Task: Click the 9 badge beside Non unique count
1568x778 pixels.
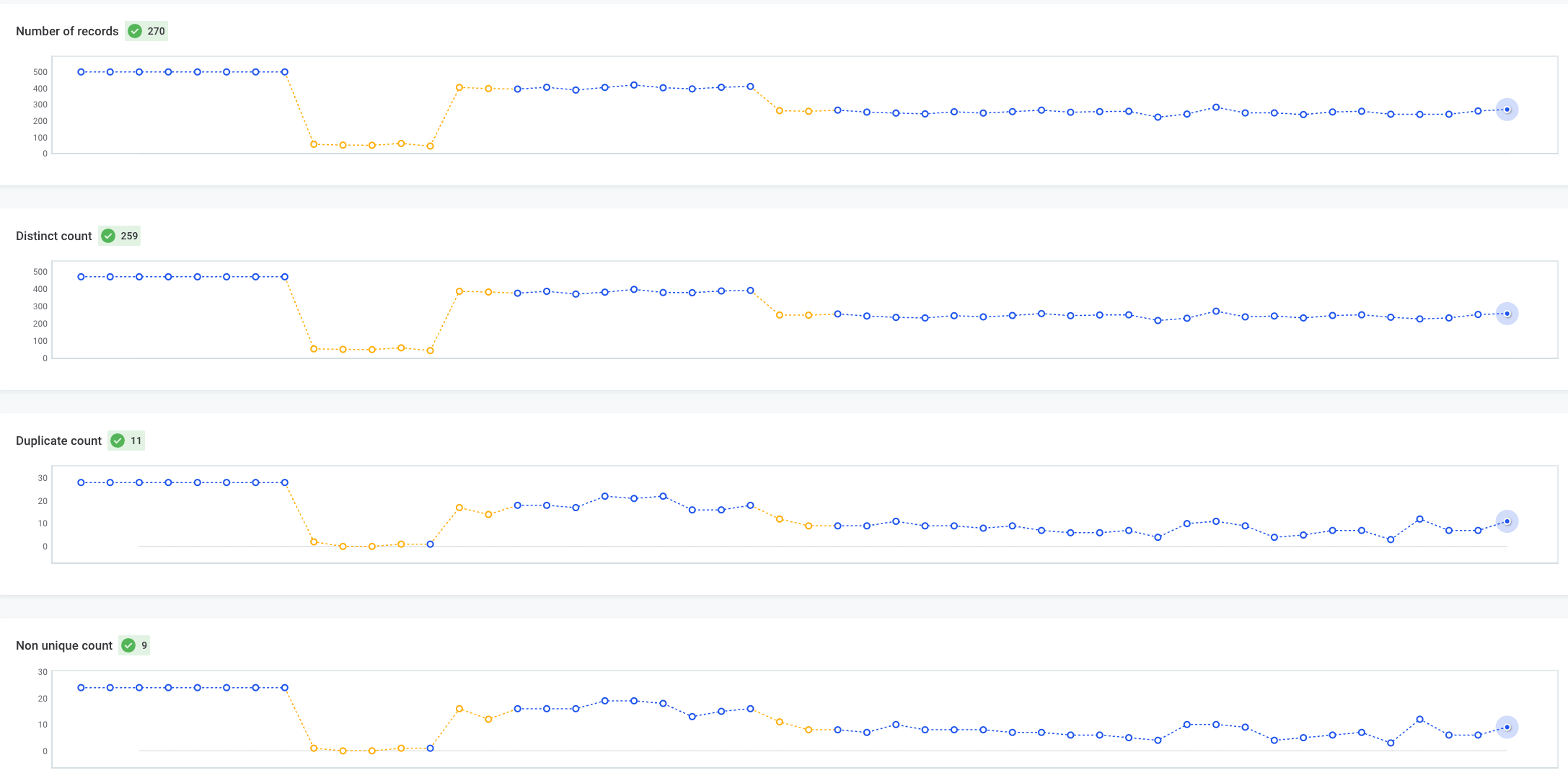Action: (143, 645)
